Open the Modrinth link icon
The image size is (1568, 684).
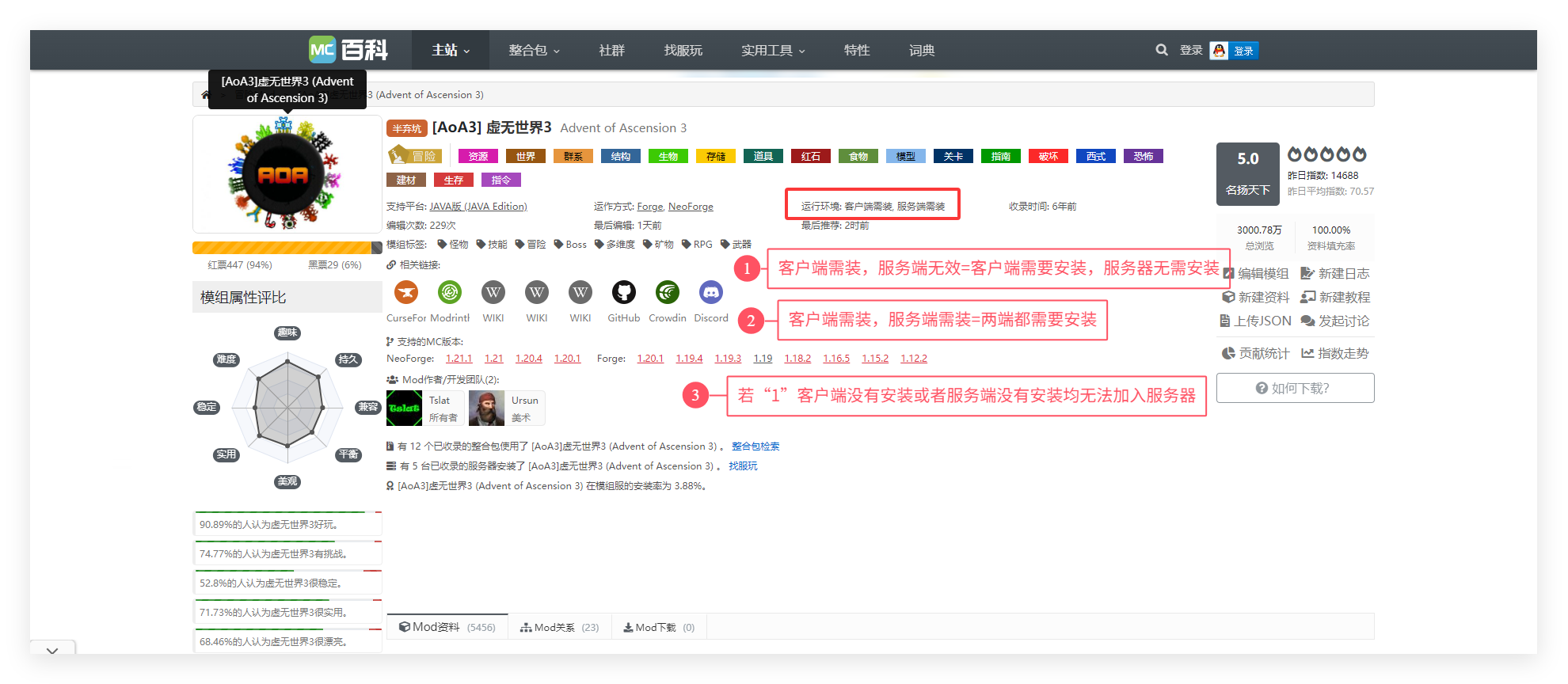pyautogui.click(x=450, y=292)
